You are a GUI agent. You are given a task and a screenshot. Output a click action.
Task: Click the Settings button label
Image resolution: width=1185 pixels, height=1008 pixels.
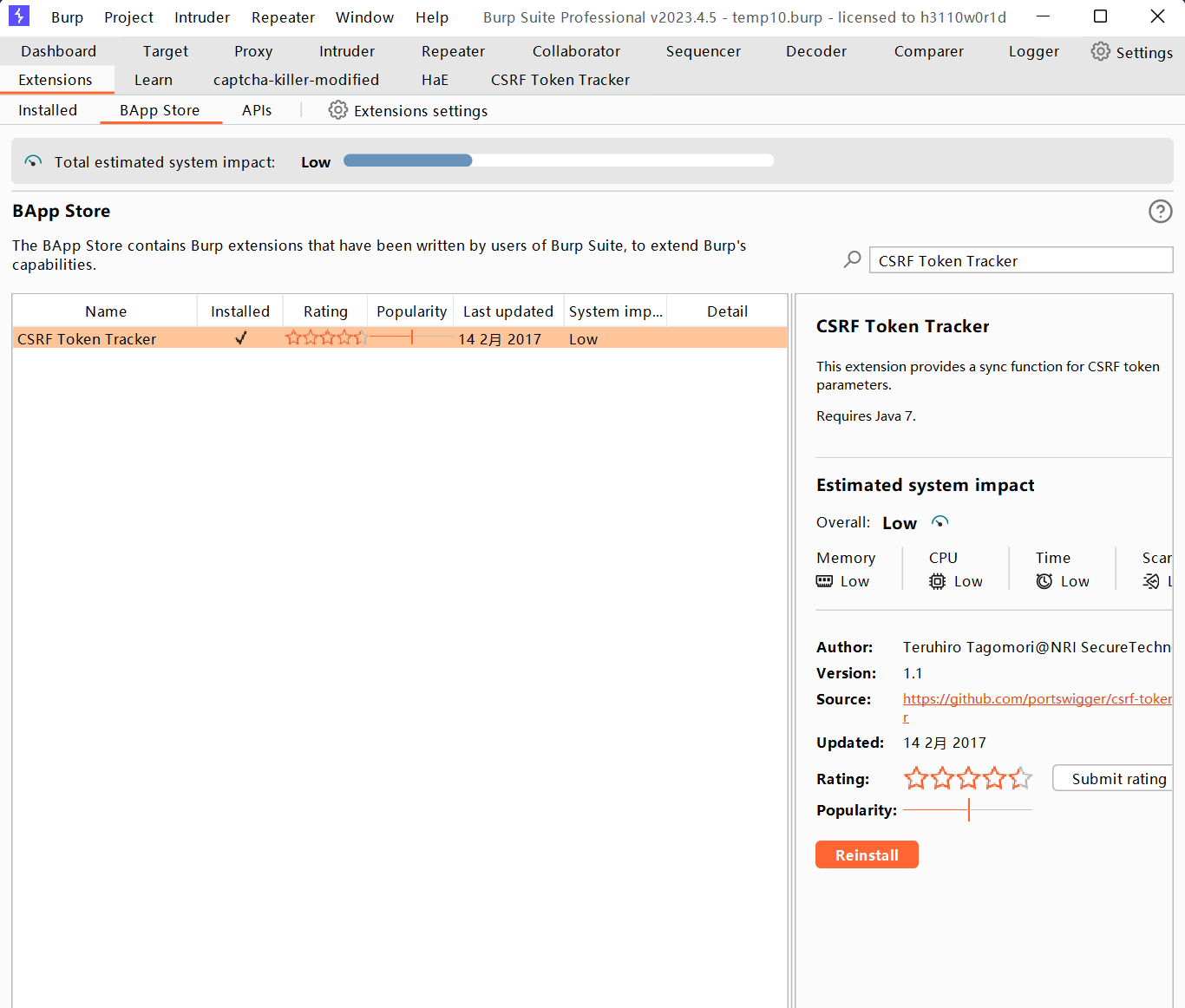(1144, 52)
